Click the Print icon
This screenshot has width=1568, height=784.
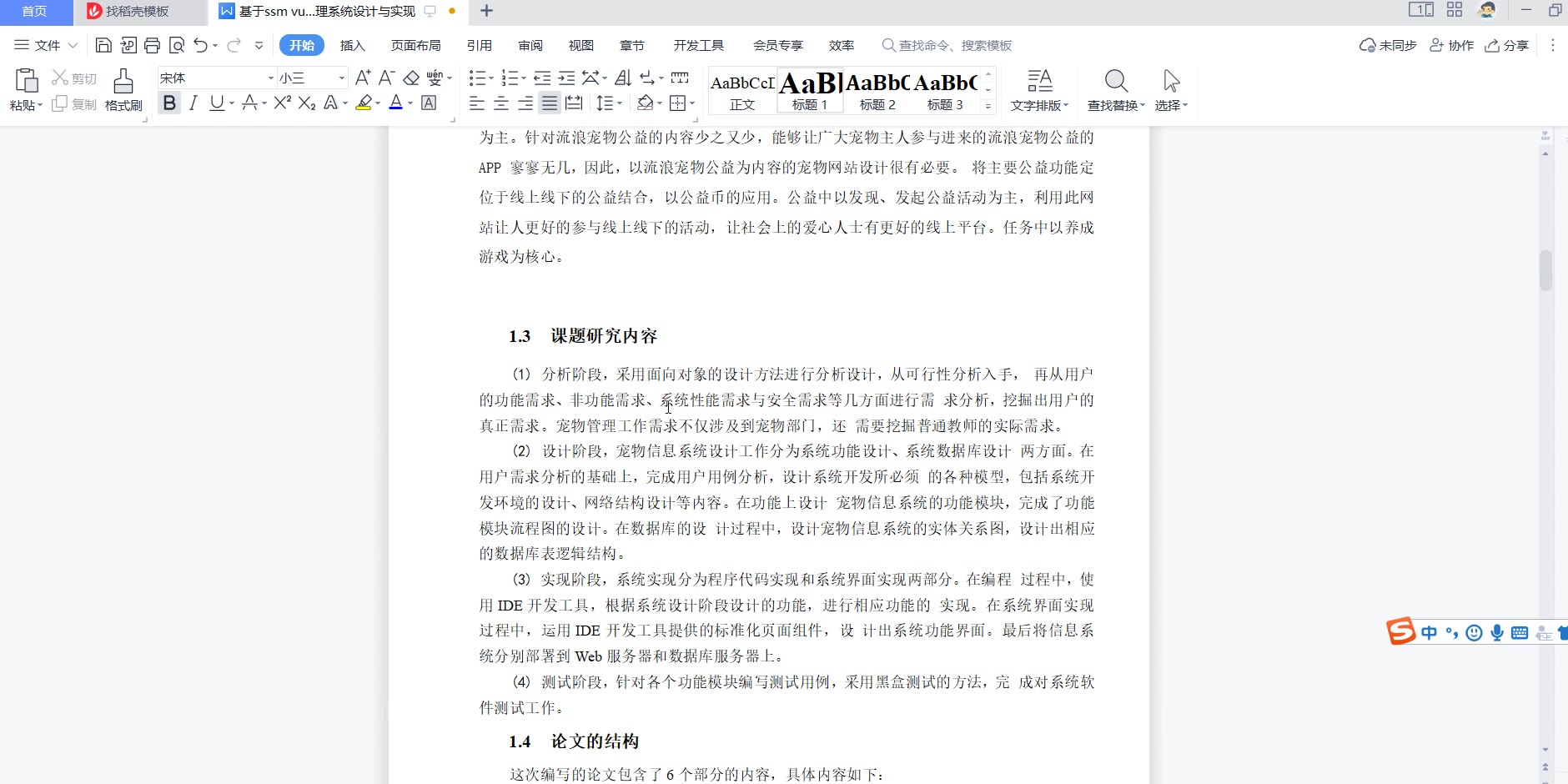click(x=152, y=46)
